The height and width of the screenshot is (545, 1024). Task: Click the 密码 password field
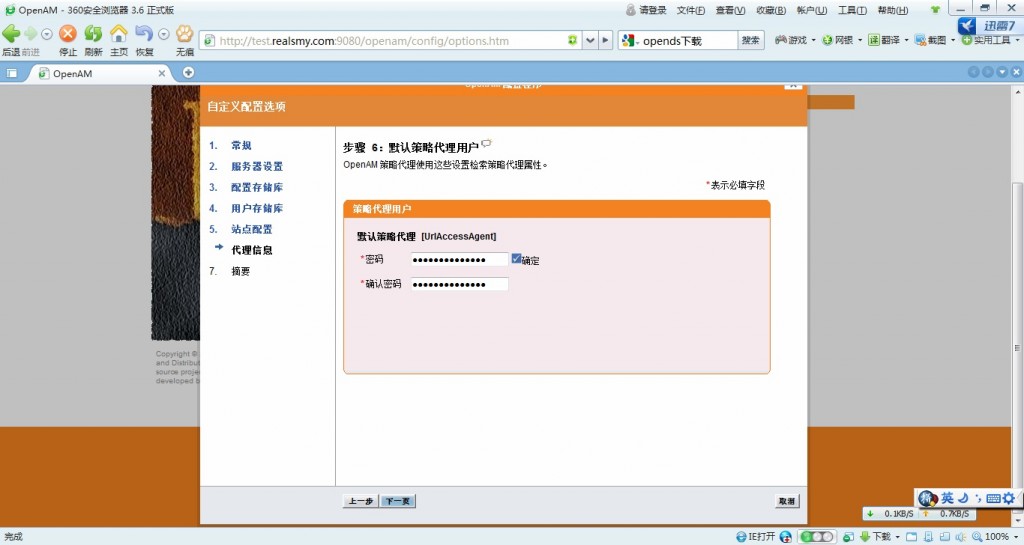459,259
